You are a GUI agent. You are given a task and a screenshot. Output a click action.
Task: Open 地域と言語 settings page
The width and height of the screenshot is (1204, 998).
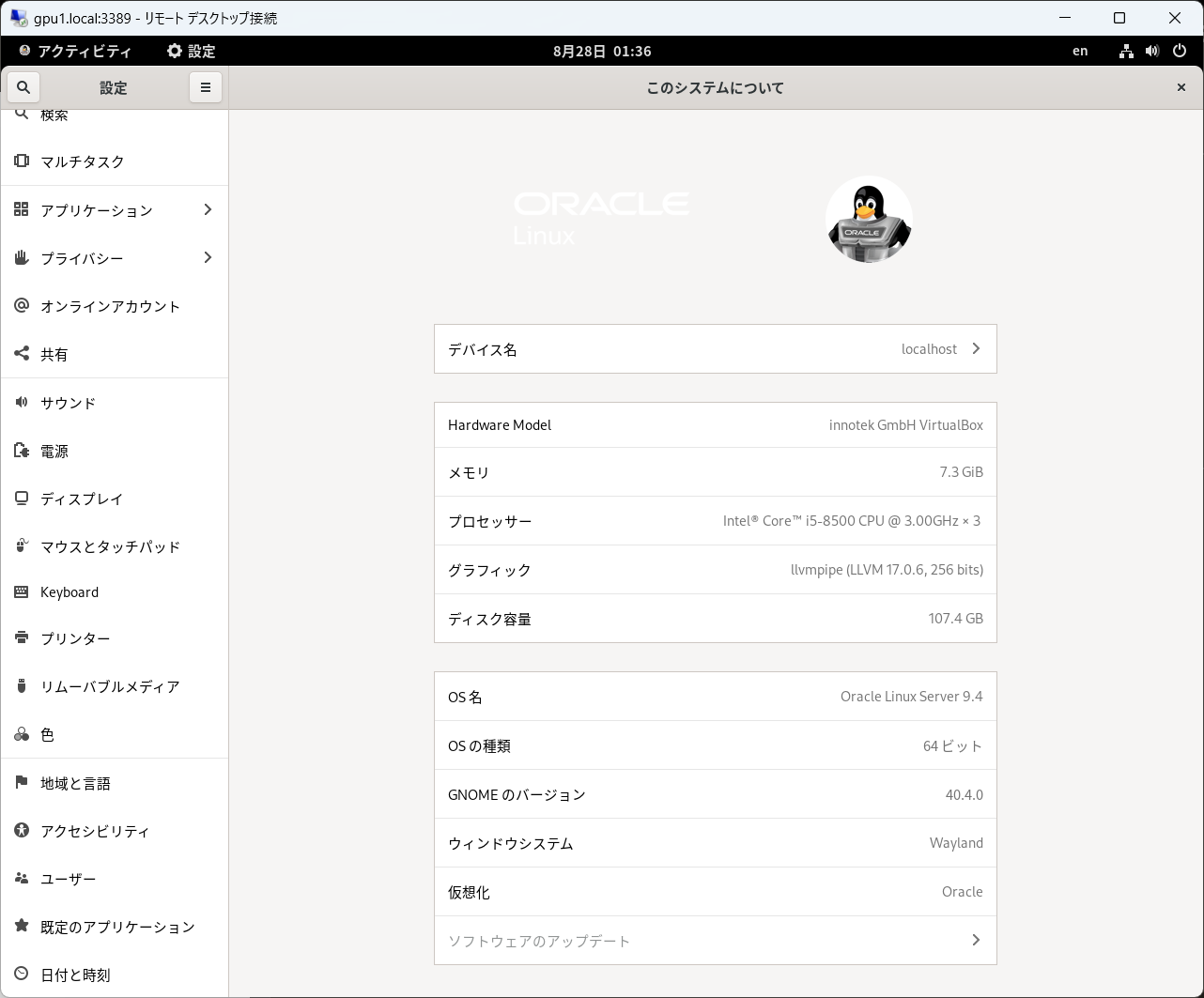[x=115, y=783]
